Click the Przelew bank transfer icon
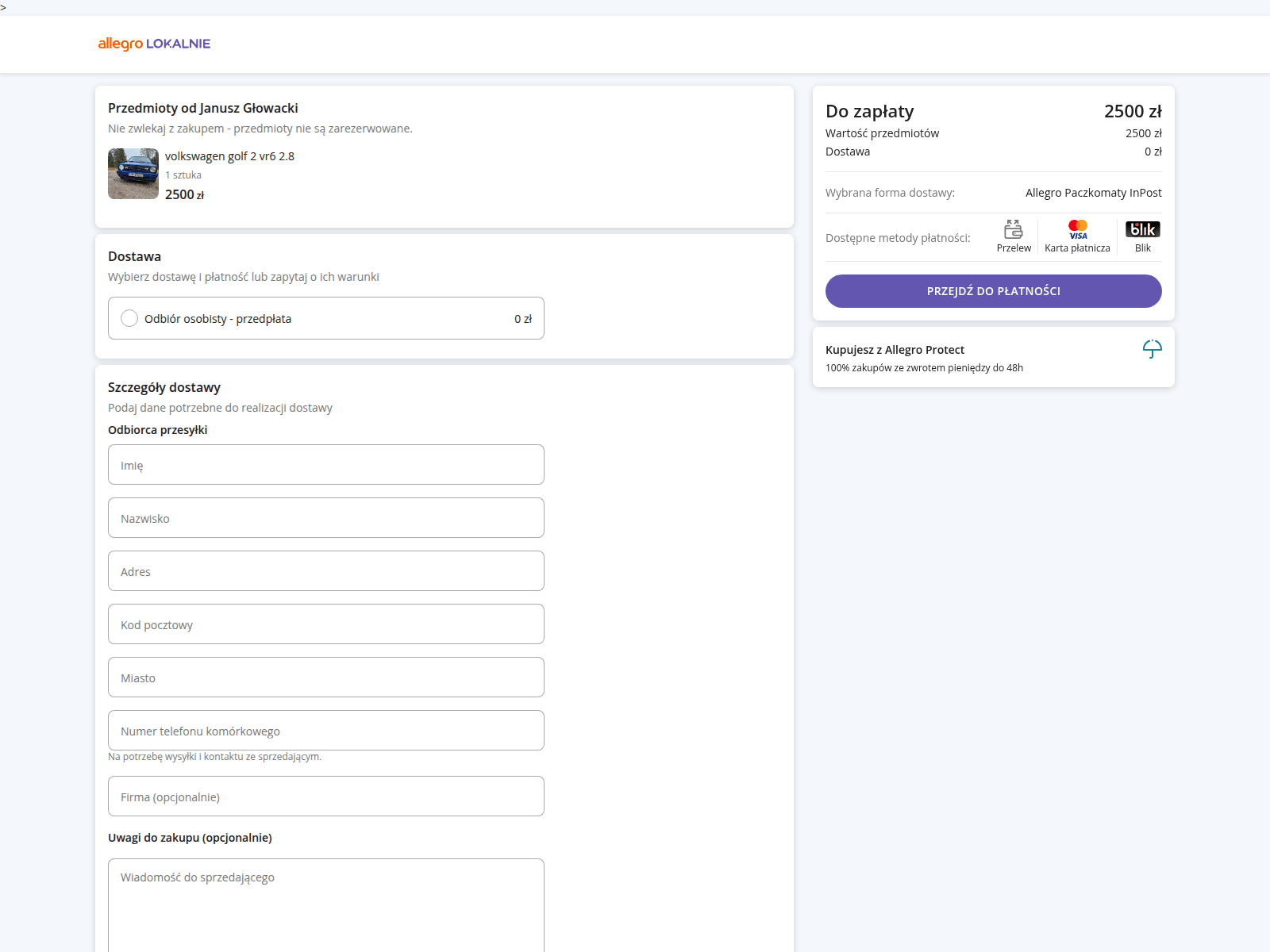 pos(1013,229)
